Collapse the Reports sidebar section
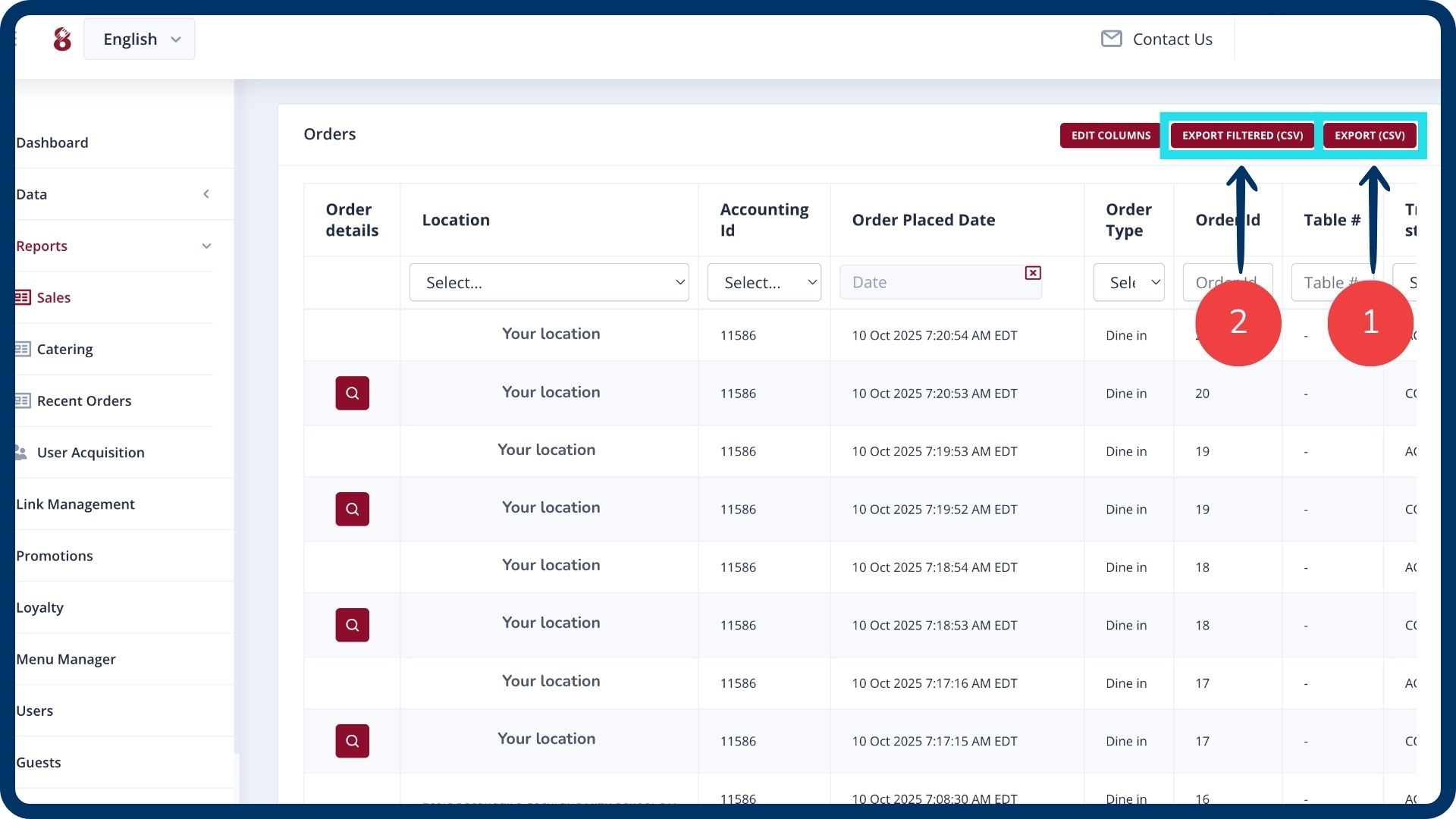The height and width of the screenshot is (819, 1456). click(206, 246)
